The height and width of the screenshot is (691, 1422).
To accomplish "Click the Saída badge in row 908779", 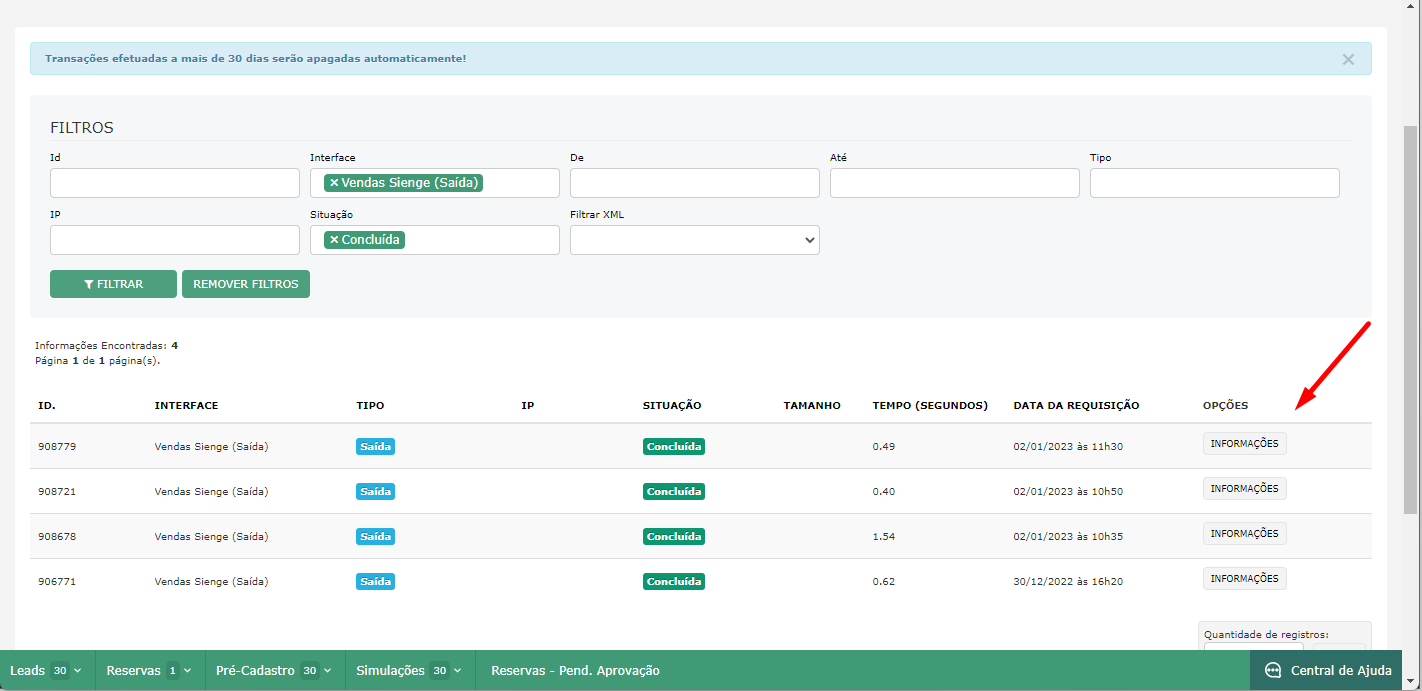I will pos(375,447).
